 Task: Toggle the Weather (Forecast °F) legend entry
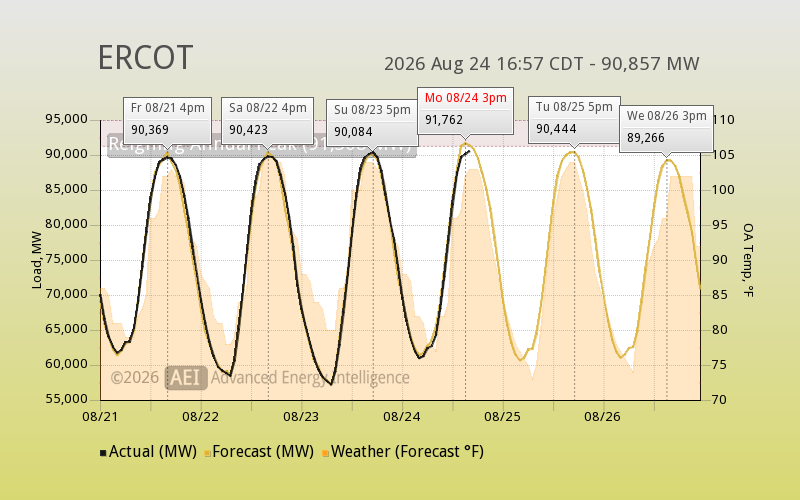pyautogui.click(x=403, y=452)
